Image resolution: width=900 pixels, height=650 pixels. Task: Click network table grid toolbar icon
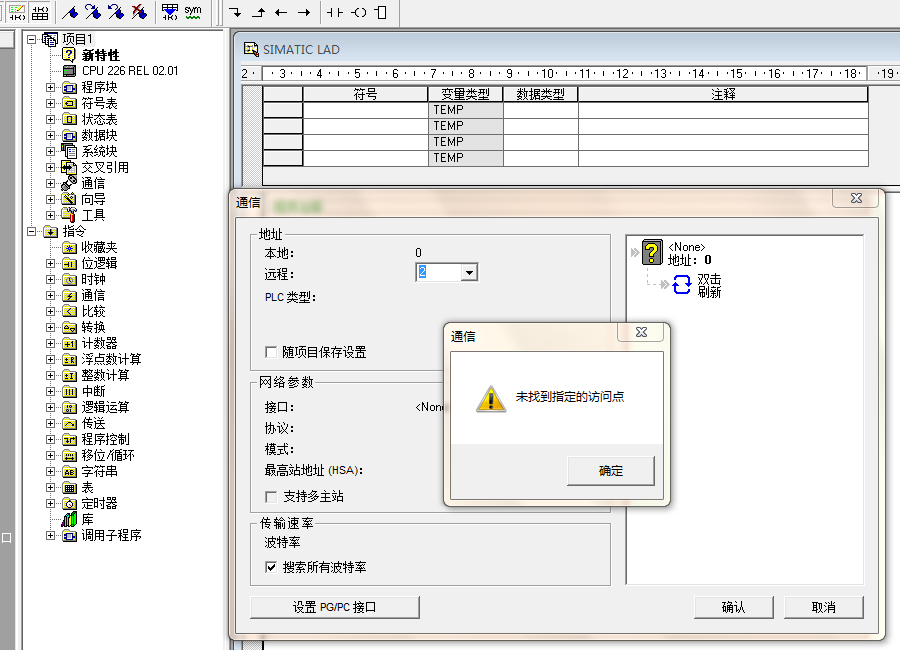[40, 12]
